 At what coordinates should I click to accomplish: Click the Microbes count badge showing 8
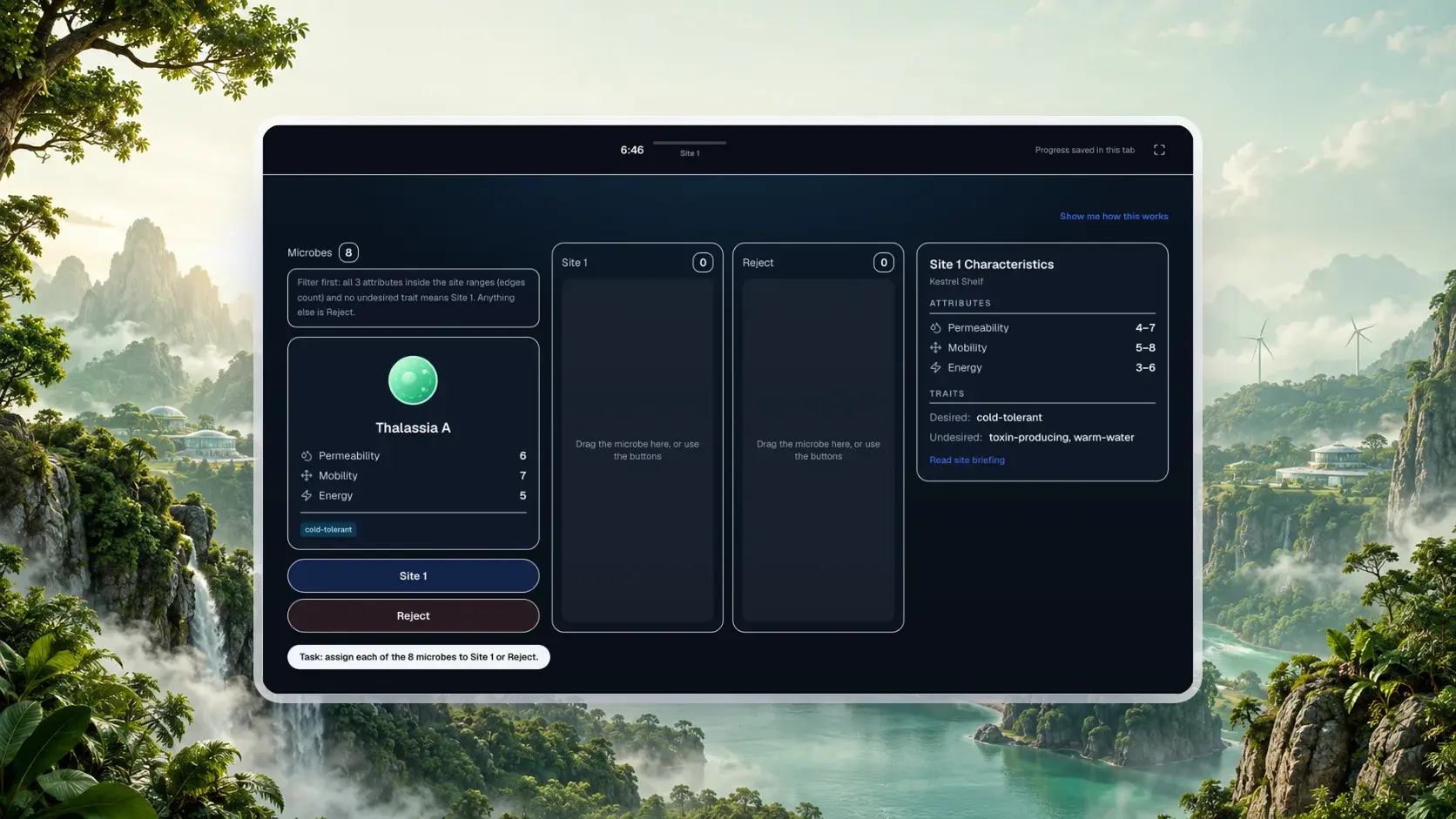348,252
